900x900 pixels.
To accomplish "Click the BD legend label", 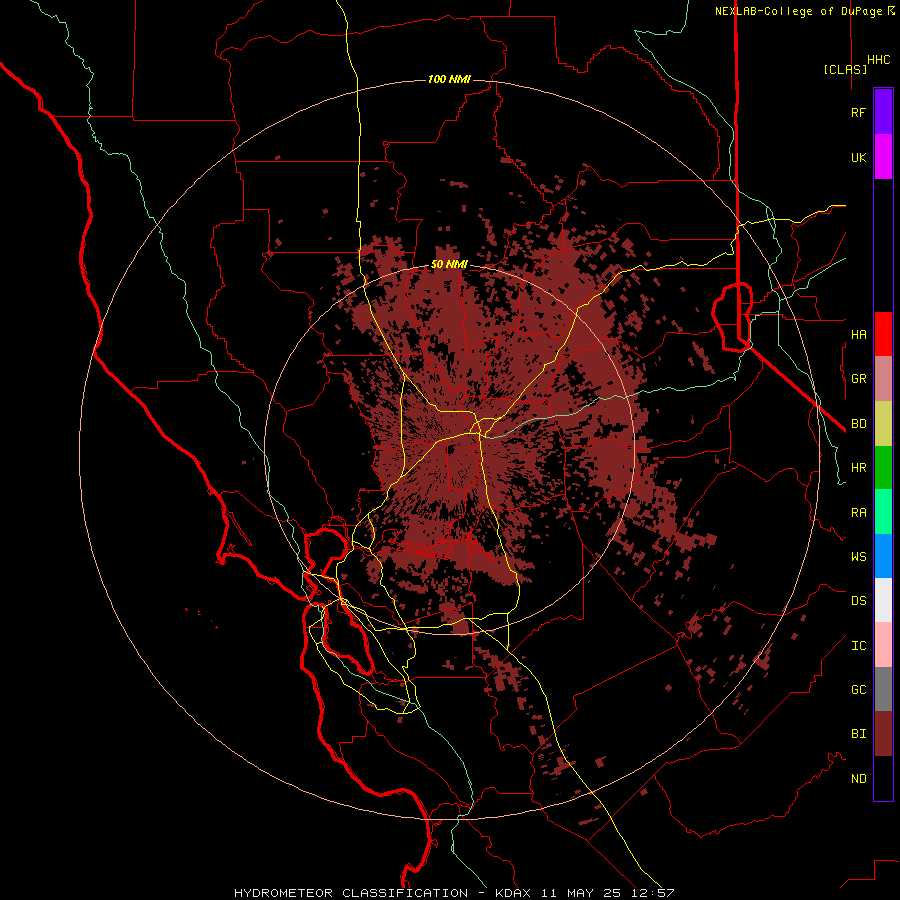I will click(858, 424).
